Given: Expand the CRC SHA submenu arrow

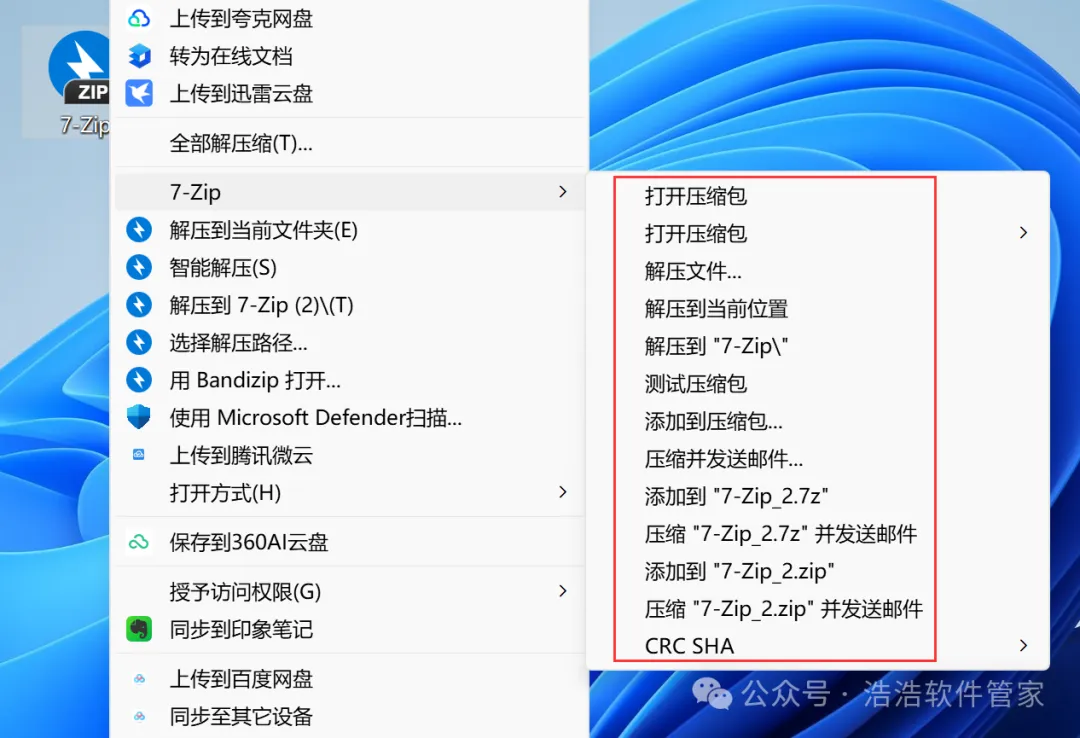Looking at the screenshot, I should 1024,646.
